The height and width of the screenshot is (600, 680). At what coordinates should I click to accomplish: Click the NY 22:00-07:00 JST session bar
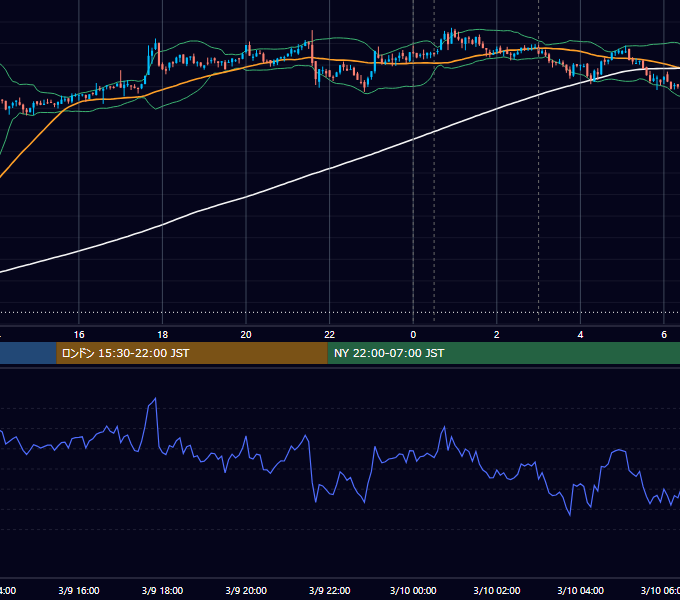[x=503, y=353]
